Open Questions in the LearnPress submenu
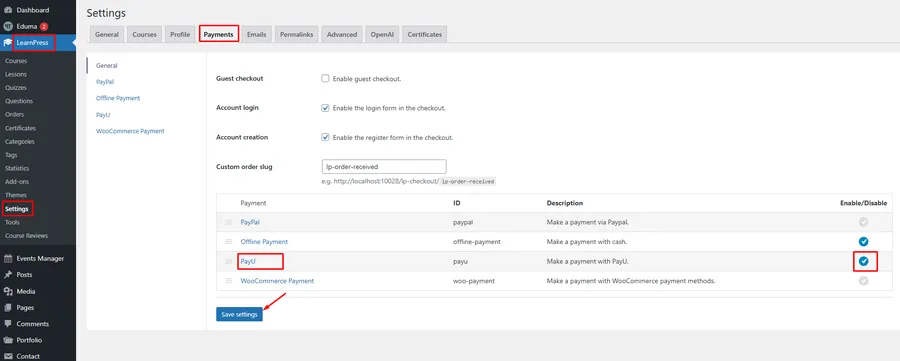 pyautogui.click(x=19, y=101)
